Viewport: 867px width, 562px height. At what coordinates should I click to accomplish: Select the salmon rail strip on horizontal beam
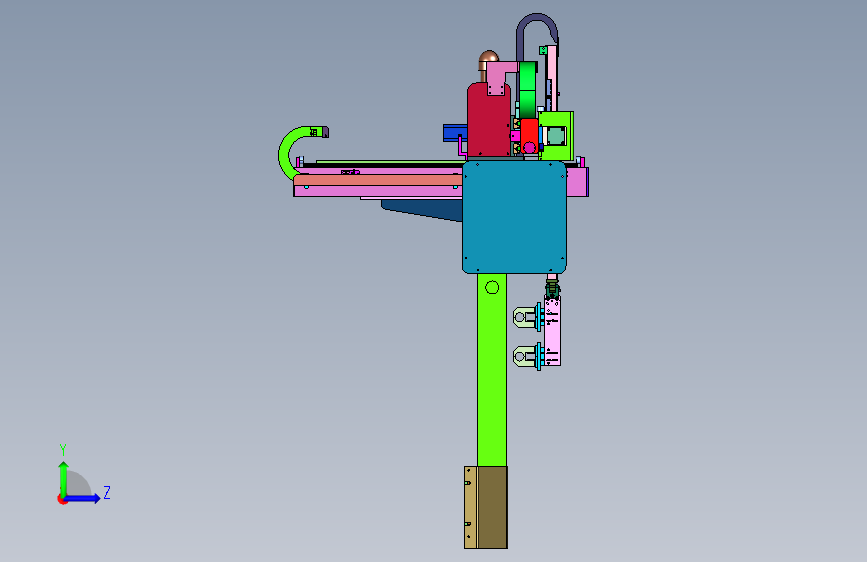pyautogui.click(x=378, y=180)
